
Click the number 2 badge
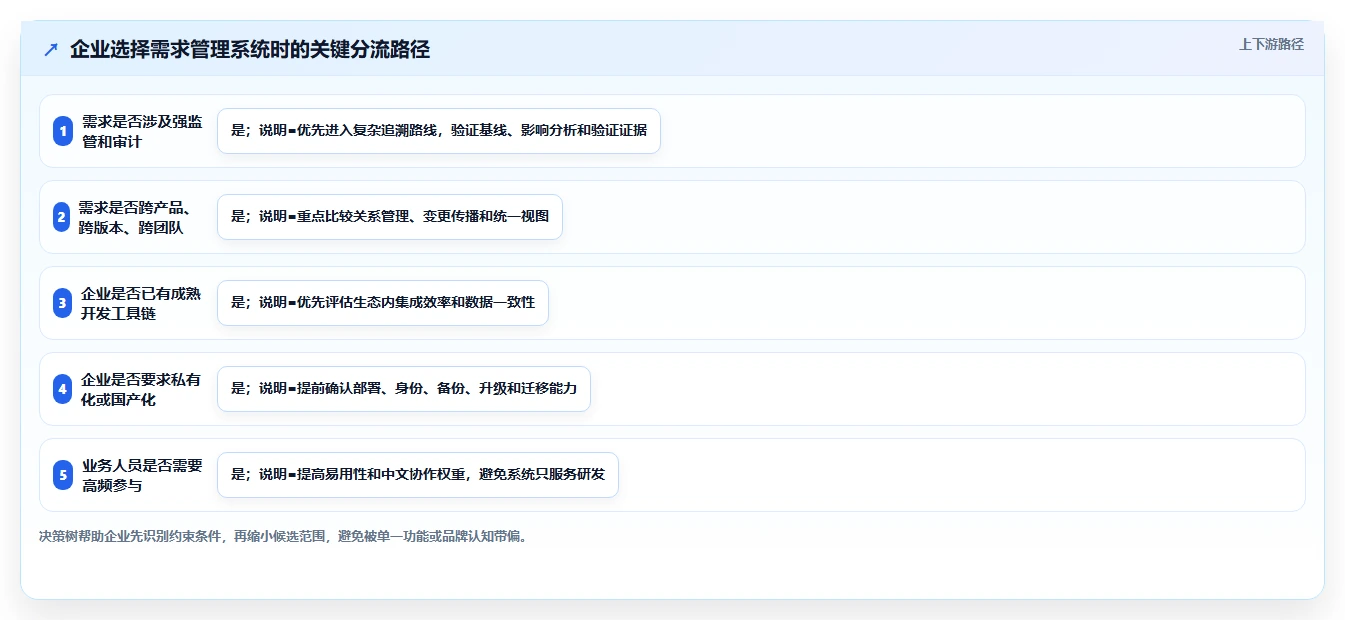[61, 217]
